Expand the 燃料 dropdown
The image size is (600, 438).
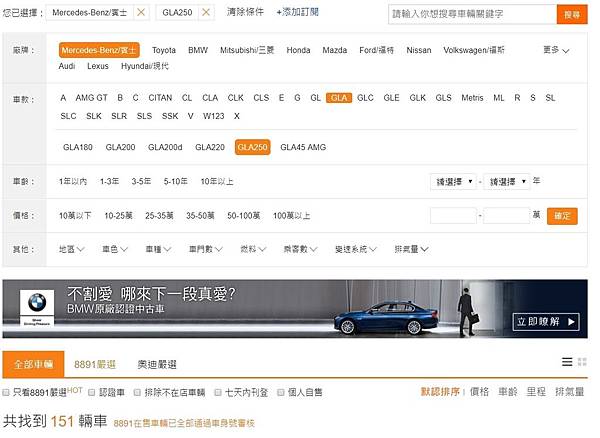pyautogui.click(x=253, y=249)
